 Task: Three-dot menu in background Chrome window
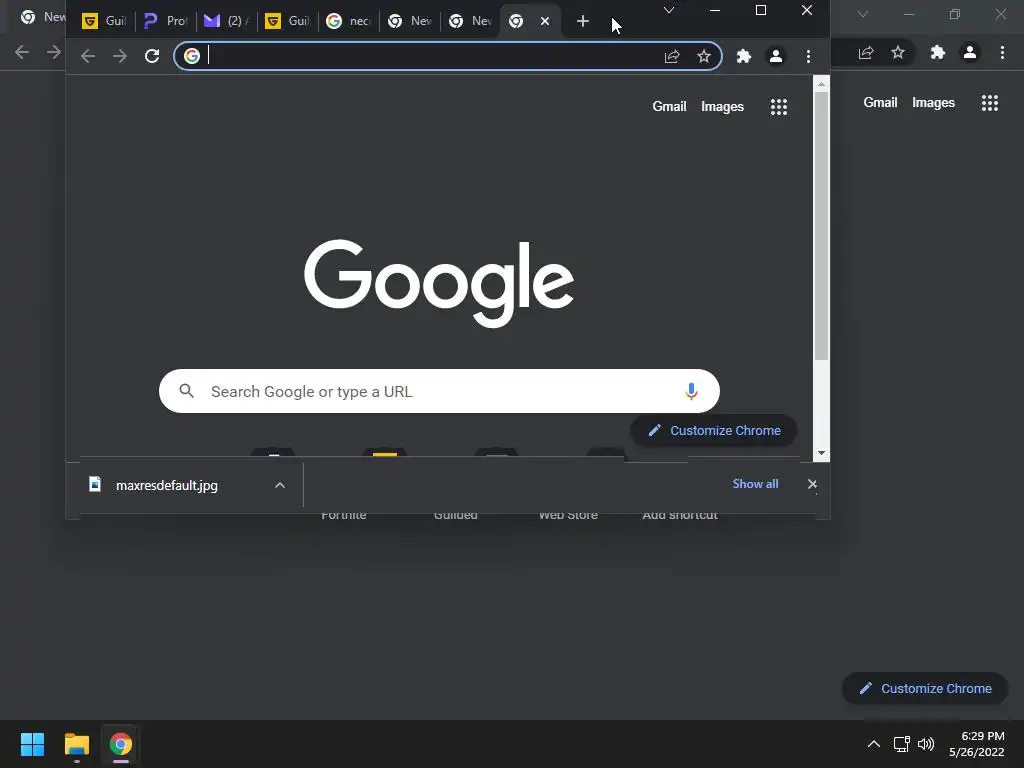click(x=1002, y=53)
